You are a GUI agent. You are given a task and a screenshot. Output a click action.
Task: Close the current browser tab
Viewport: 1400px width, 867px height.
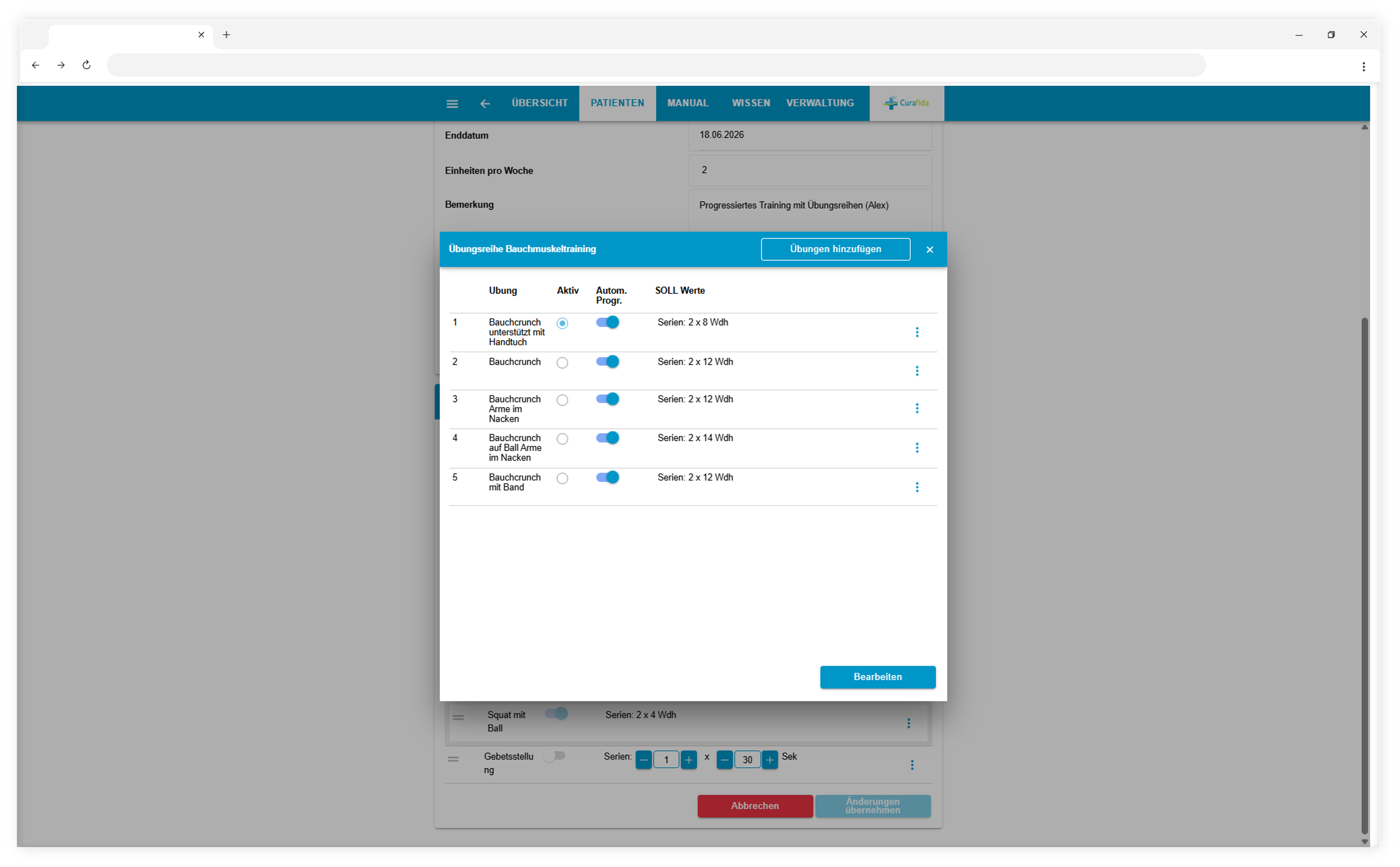coord(201,35)
